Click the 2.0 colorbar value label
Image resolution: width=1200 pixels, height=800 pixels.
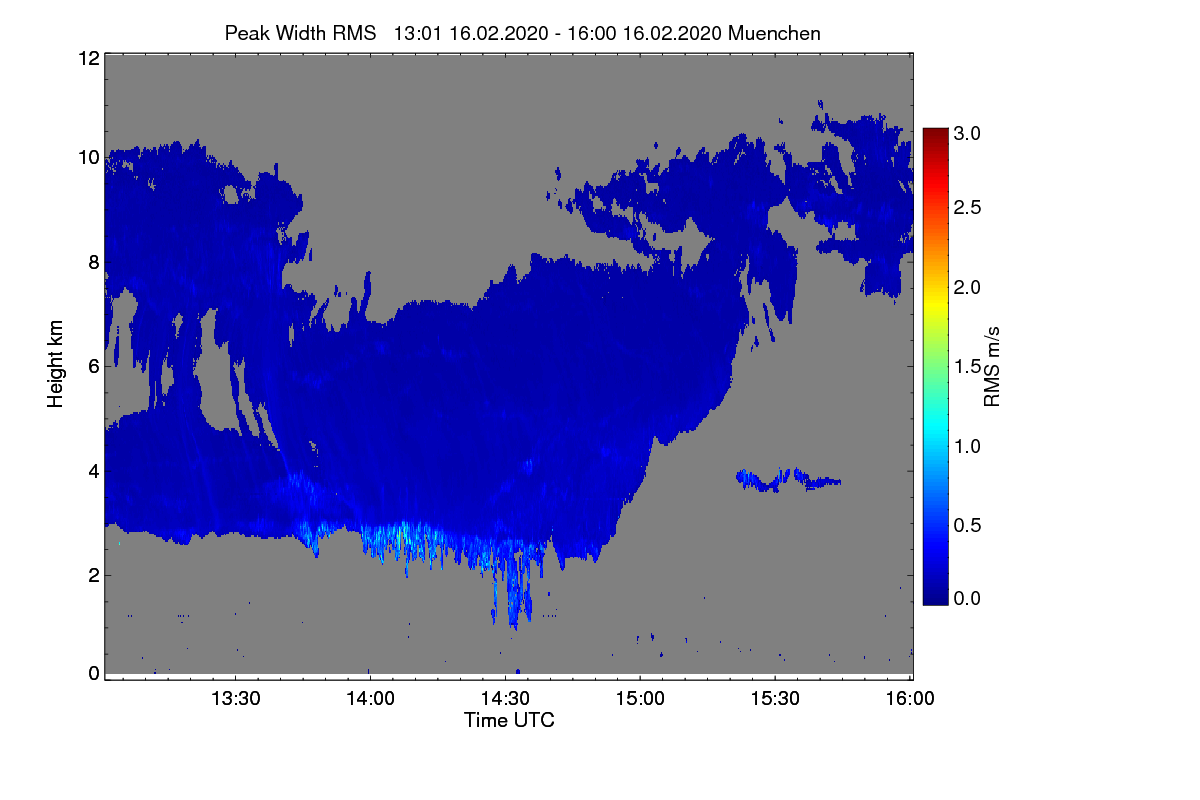tap(968, 287)
